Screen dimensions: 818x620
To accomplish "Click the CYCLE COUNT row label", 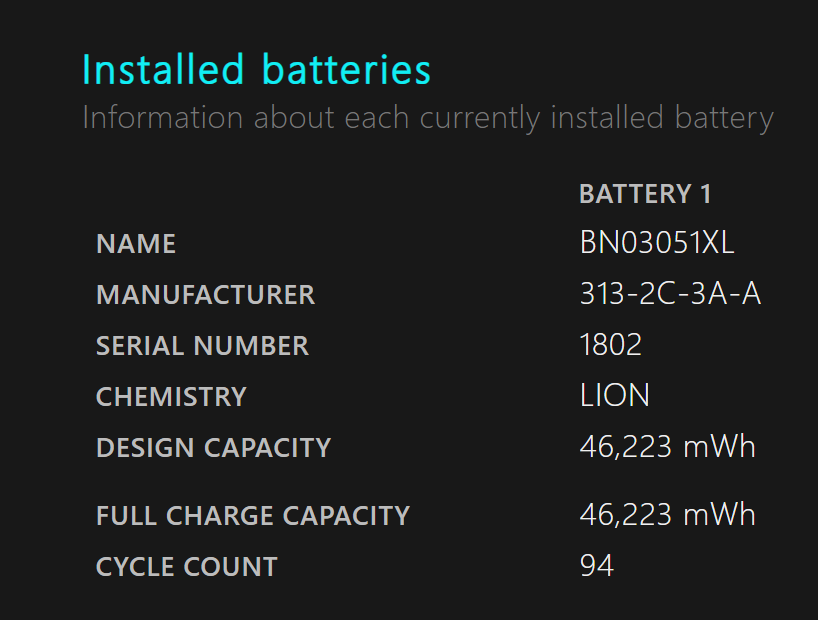I will coord(187,567).
